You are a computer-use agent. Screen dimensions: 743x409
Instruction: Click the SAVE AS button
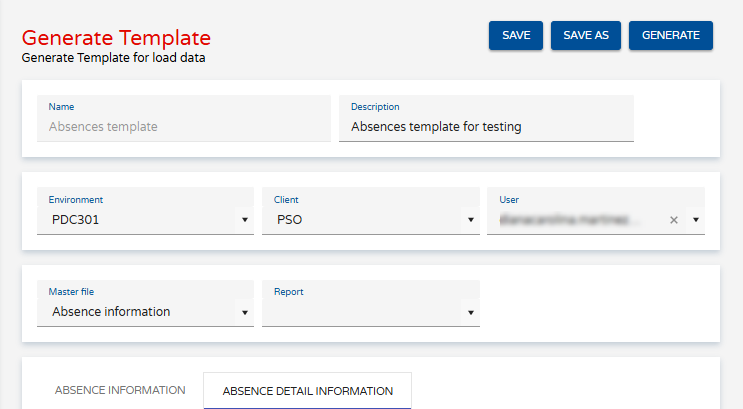pyautogui.click(x=586, y=36)
